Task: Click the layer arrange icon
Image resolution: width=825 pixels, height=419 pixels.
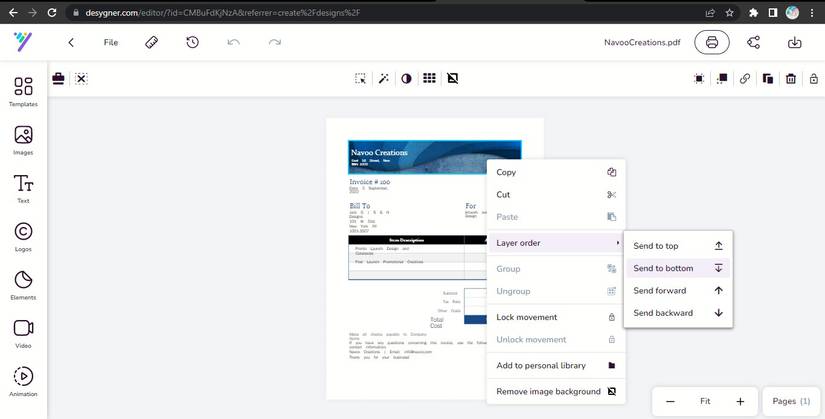Action: pyautogui.click(x=722, y=79)
